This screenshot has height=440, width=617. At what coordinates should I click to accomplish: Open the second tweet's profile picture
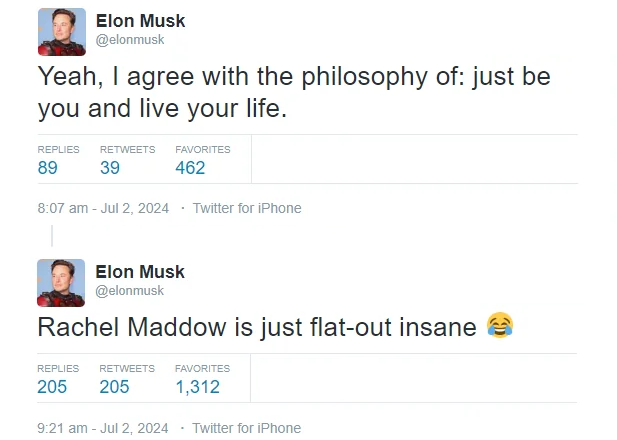point(61,283)
